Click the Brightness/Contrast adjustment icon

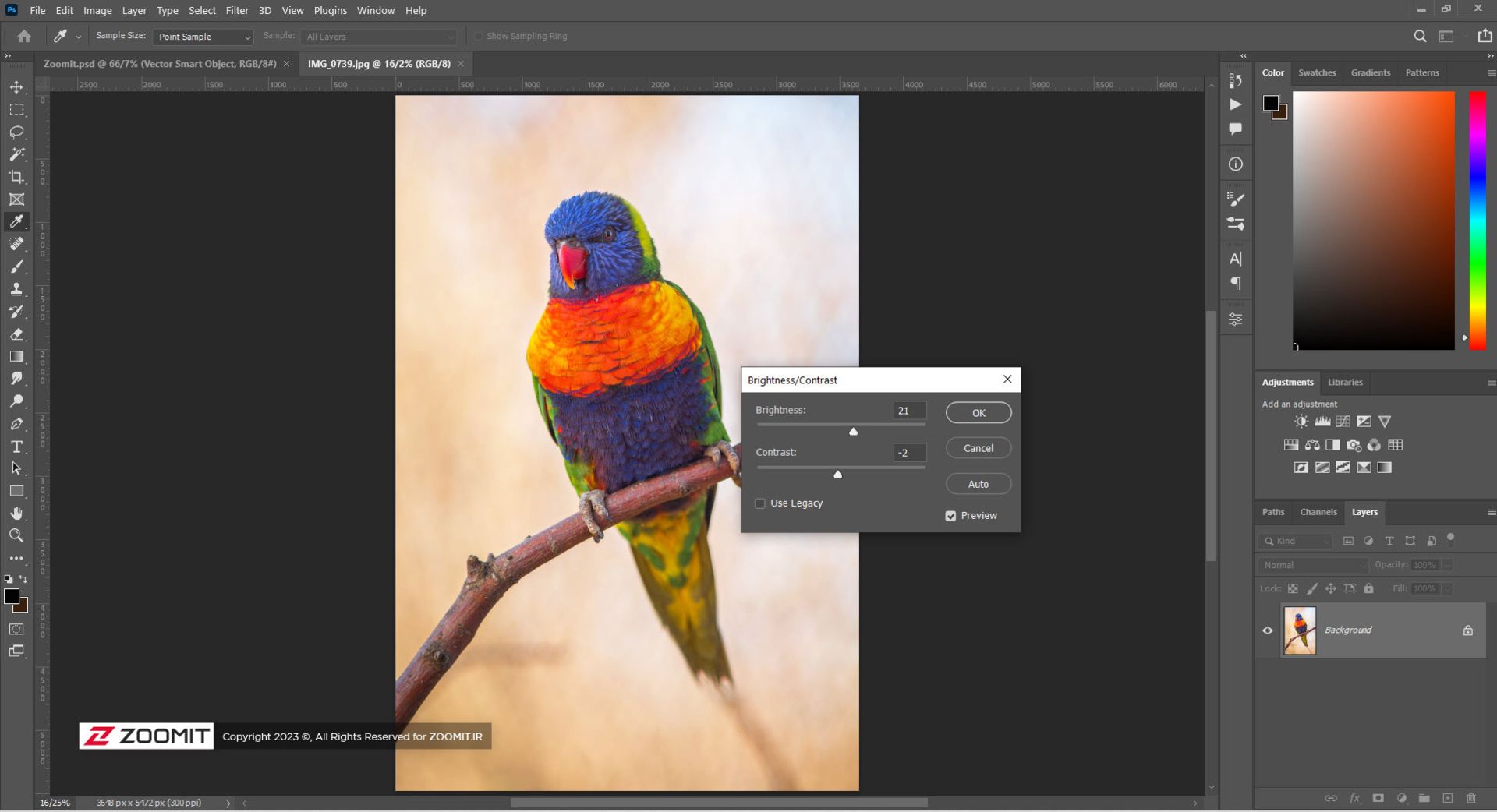pos(1301,422)
